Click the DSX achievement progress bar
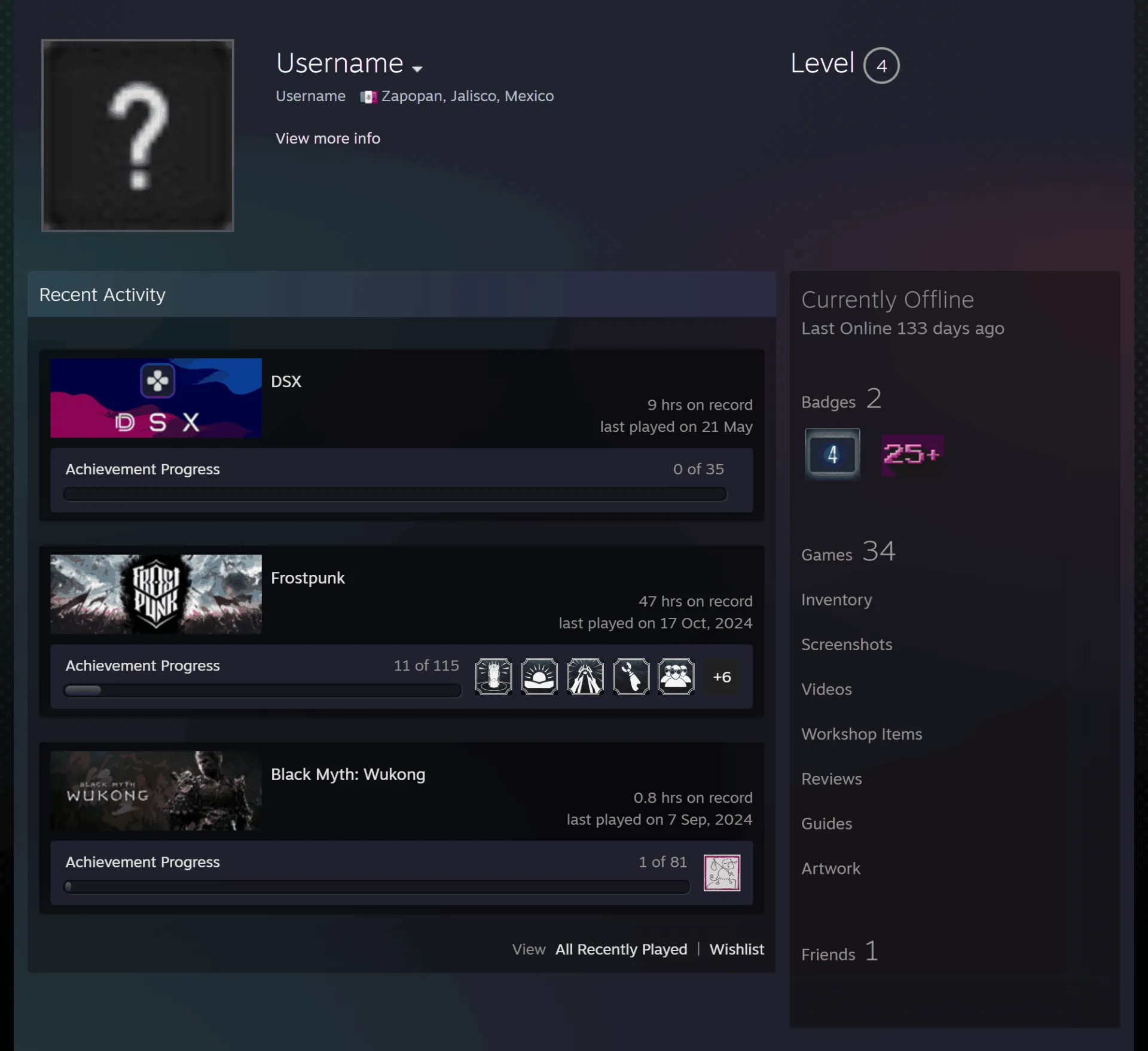Image resolution: width=1148 pixels, height=1051 pixels. 395,494
